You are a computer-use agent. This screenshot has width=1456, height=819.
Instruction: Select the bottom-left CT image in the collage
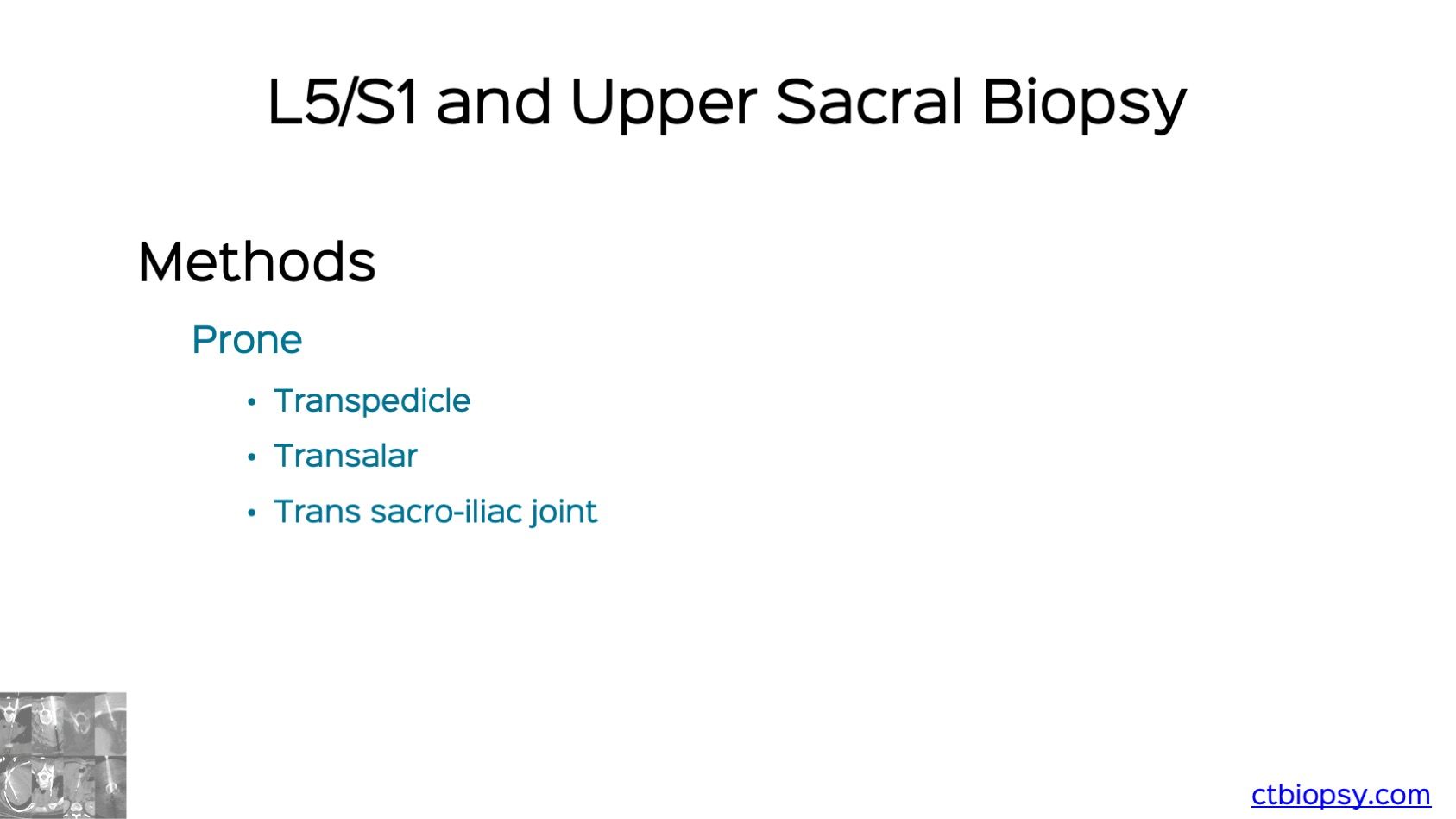(16, 787)
